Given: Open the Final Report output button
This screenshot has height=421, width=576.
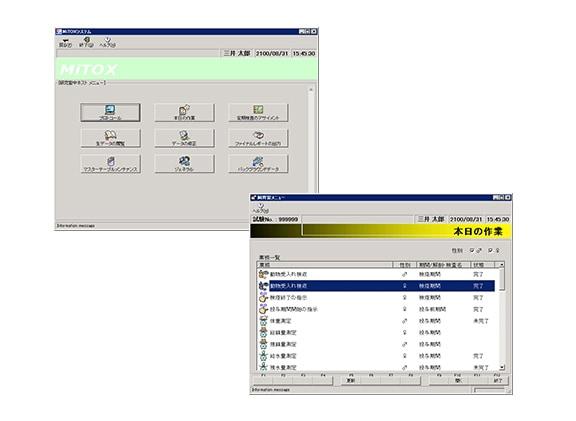Looking at the screenshot, I should pos(258,138).
